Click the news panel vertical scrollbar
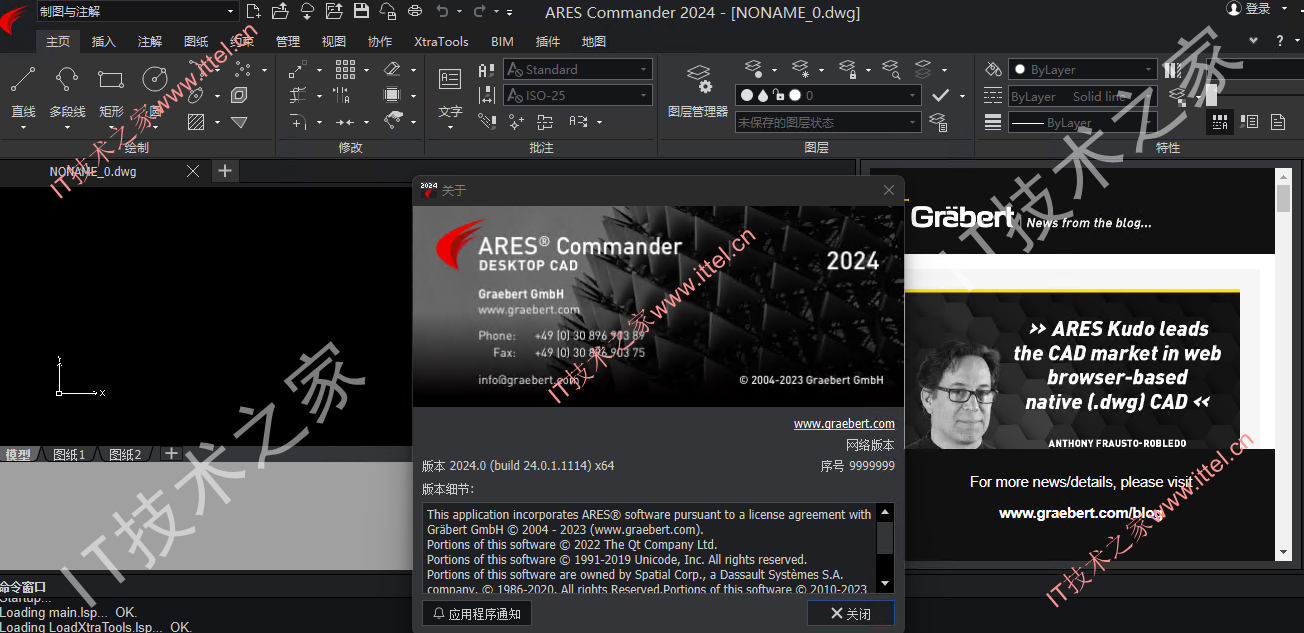Screen dimensions: 1304x633 (x=1284, y=364)
